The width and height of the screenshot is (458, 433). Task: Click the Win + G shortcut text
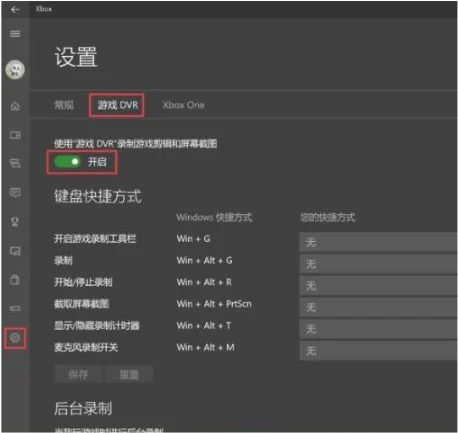[193, 239]
